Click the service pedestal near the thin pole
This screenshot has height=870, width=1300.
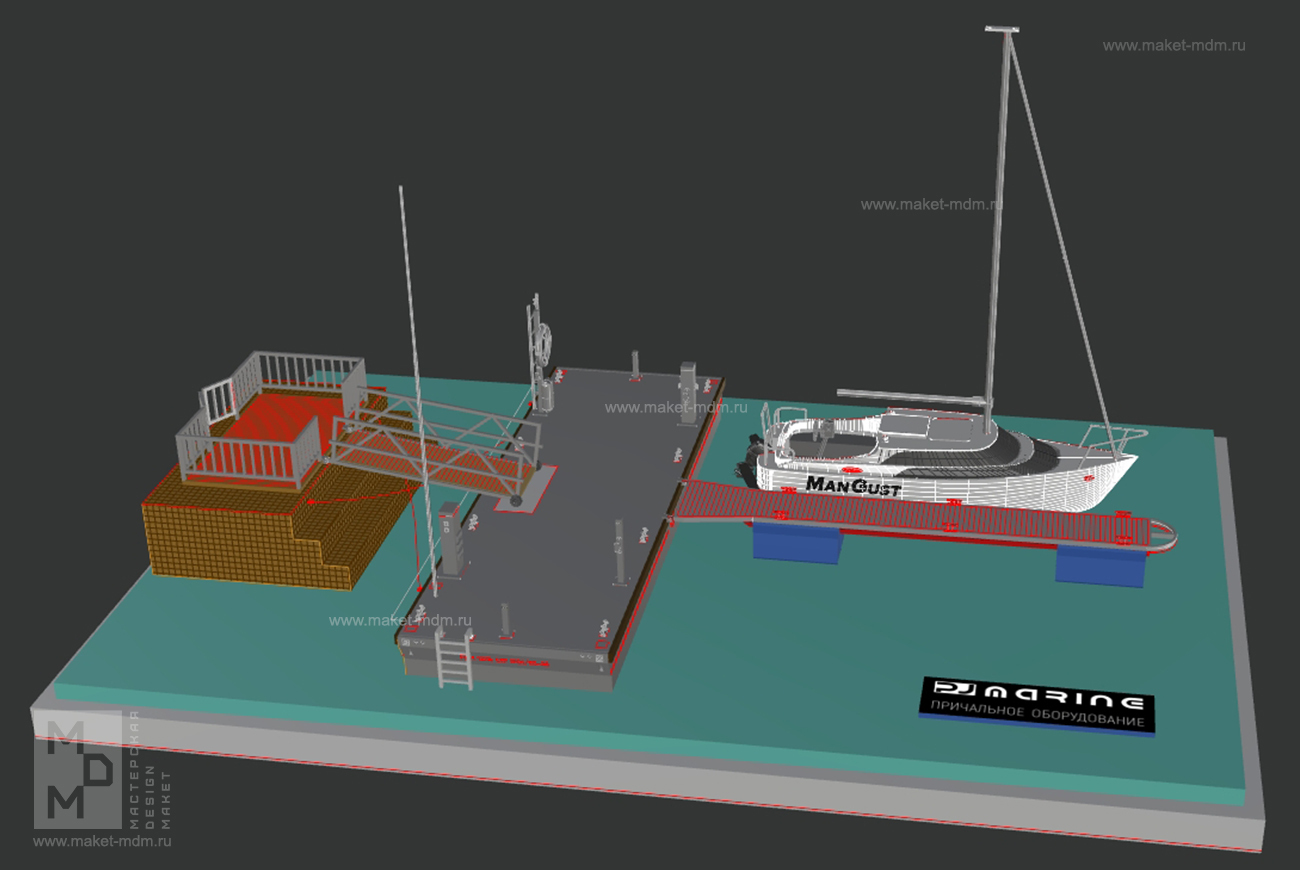[x=452, y=541]
